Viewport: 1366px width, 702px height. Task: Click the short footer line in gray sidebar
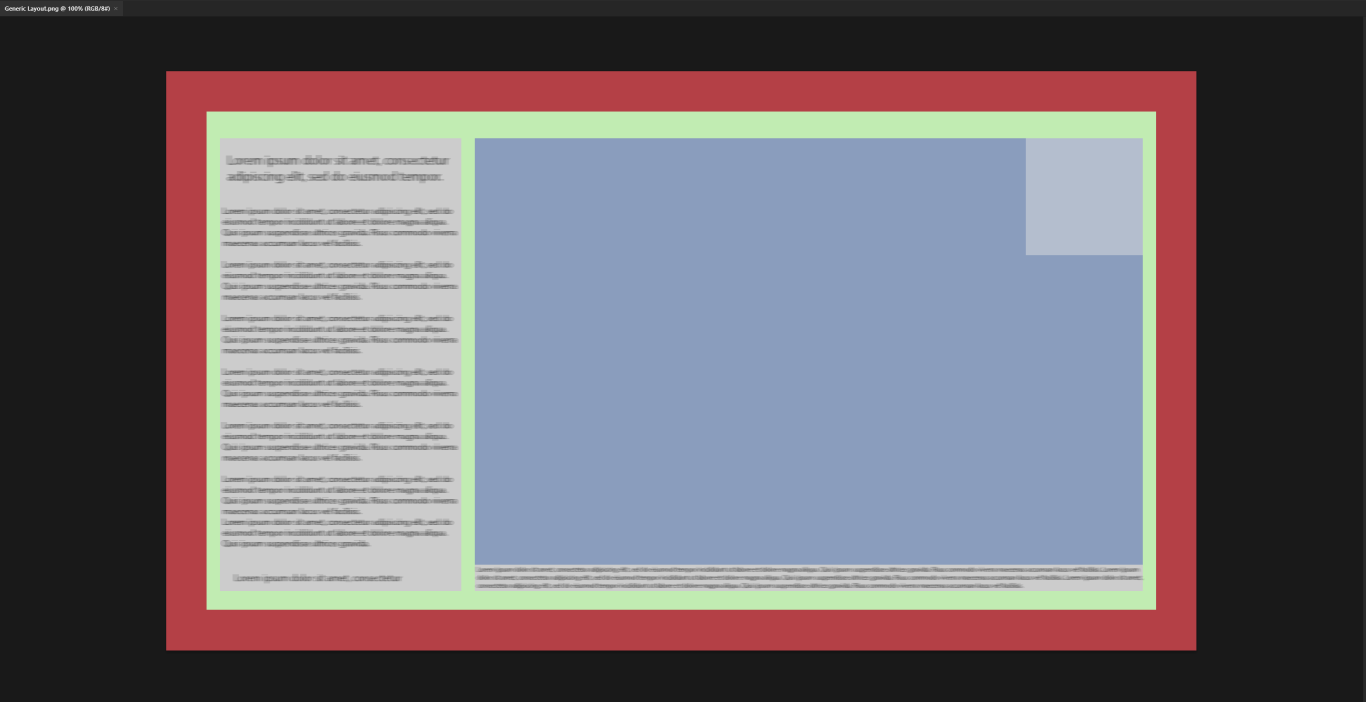[318, 578]
